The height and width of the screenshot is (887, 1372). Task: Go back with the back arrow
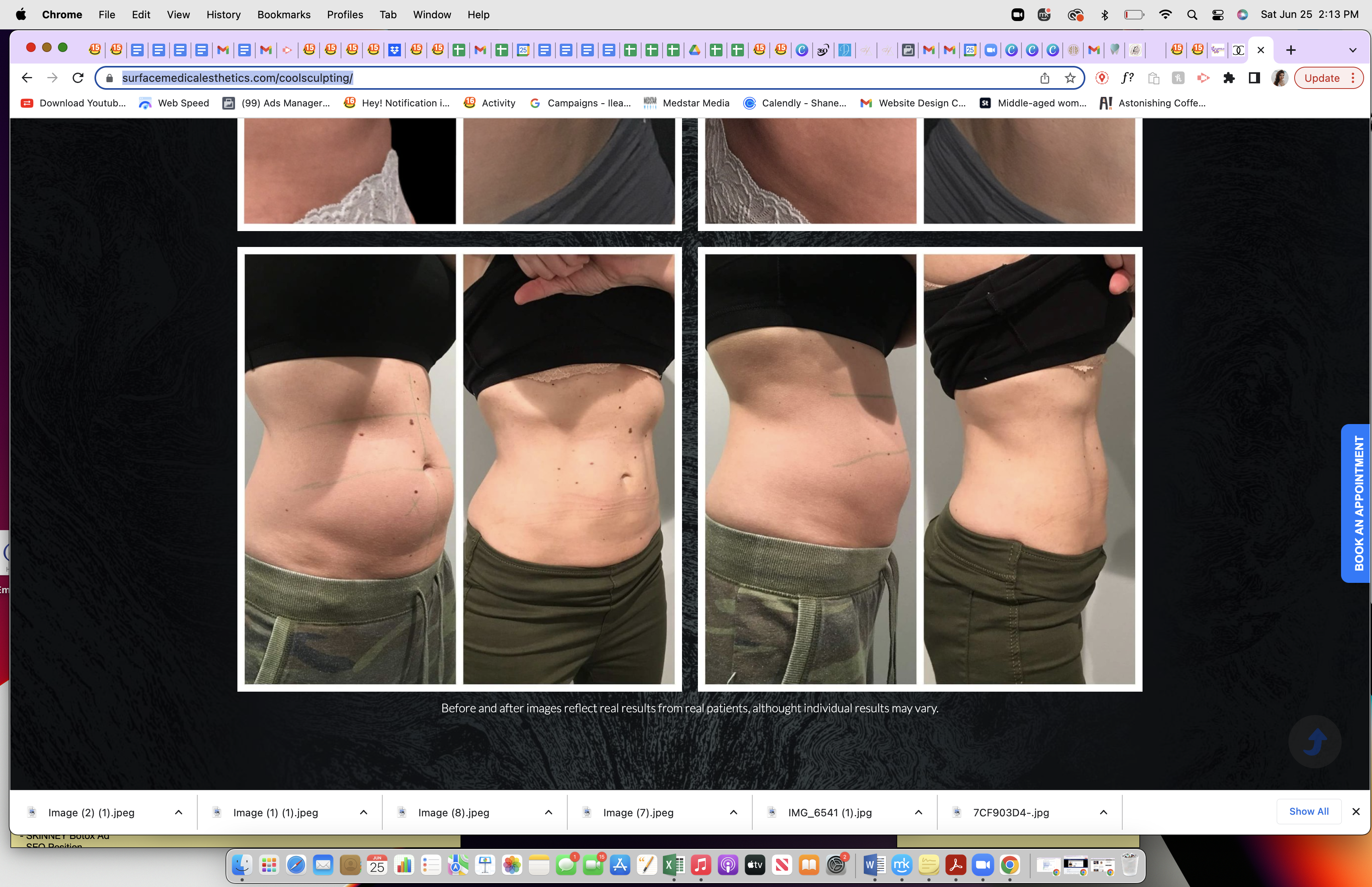[x=27, y=78]
